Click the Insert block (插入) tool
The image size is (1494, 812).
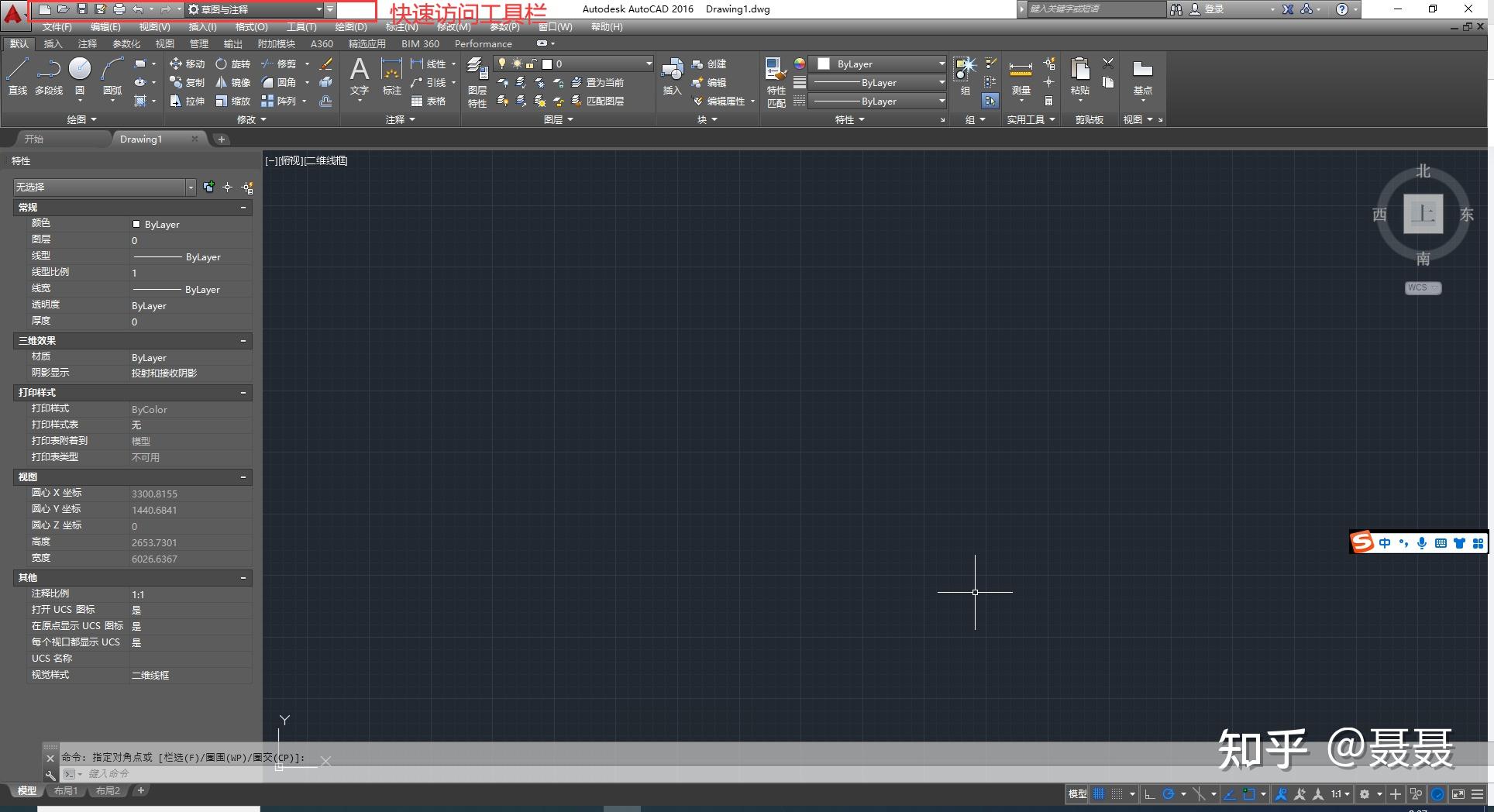(672, 76)
